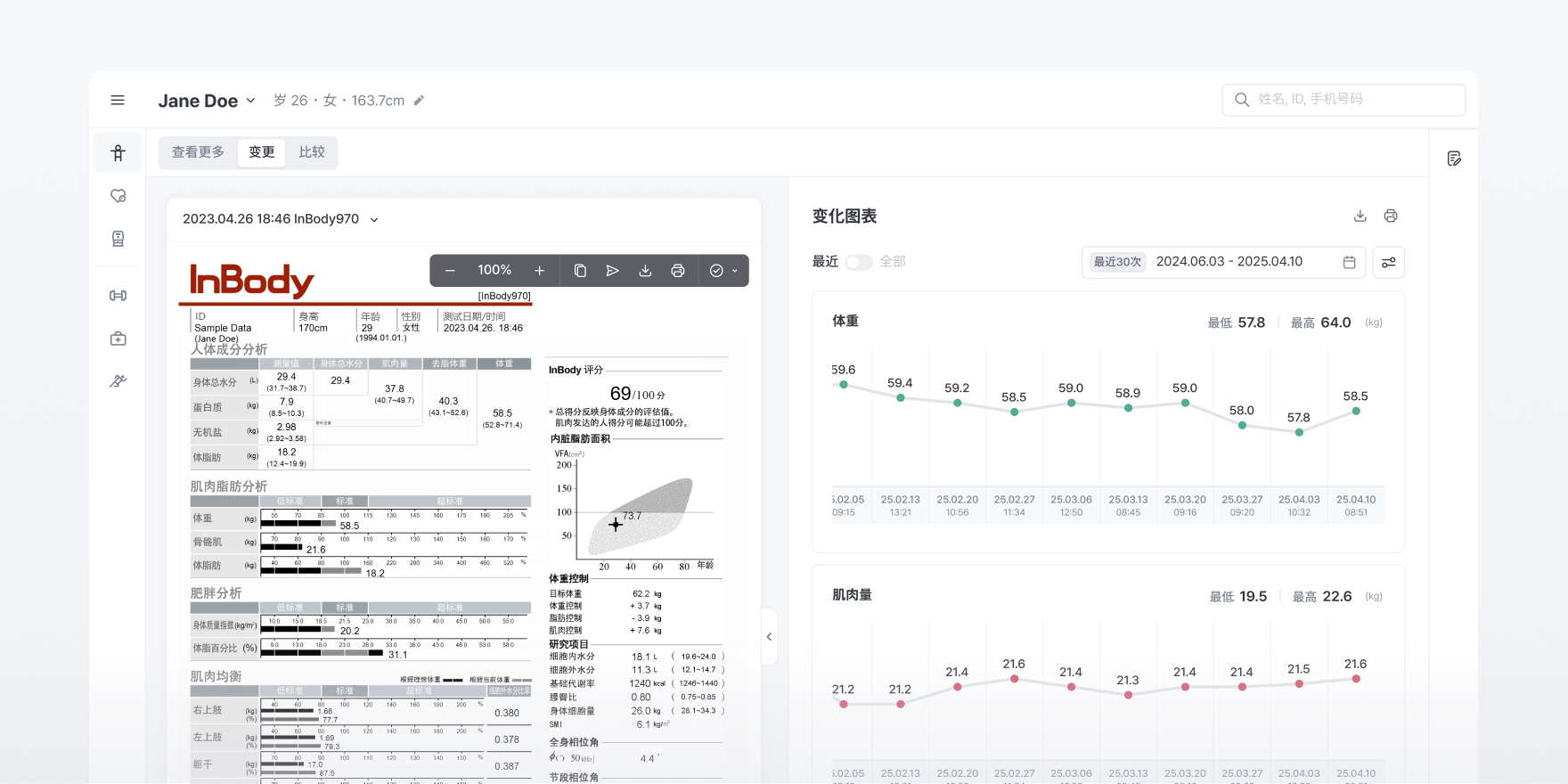Click the running figure sidebar icon
This screenshot has width=1568, height=784.
click(118, 381)
